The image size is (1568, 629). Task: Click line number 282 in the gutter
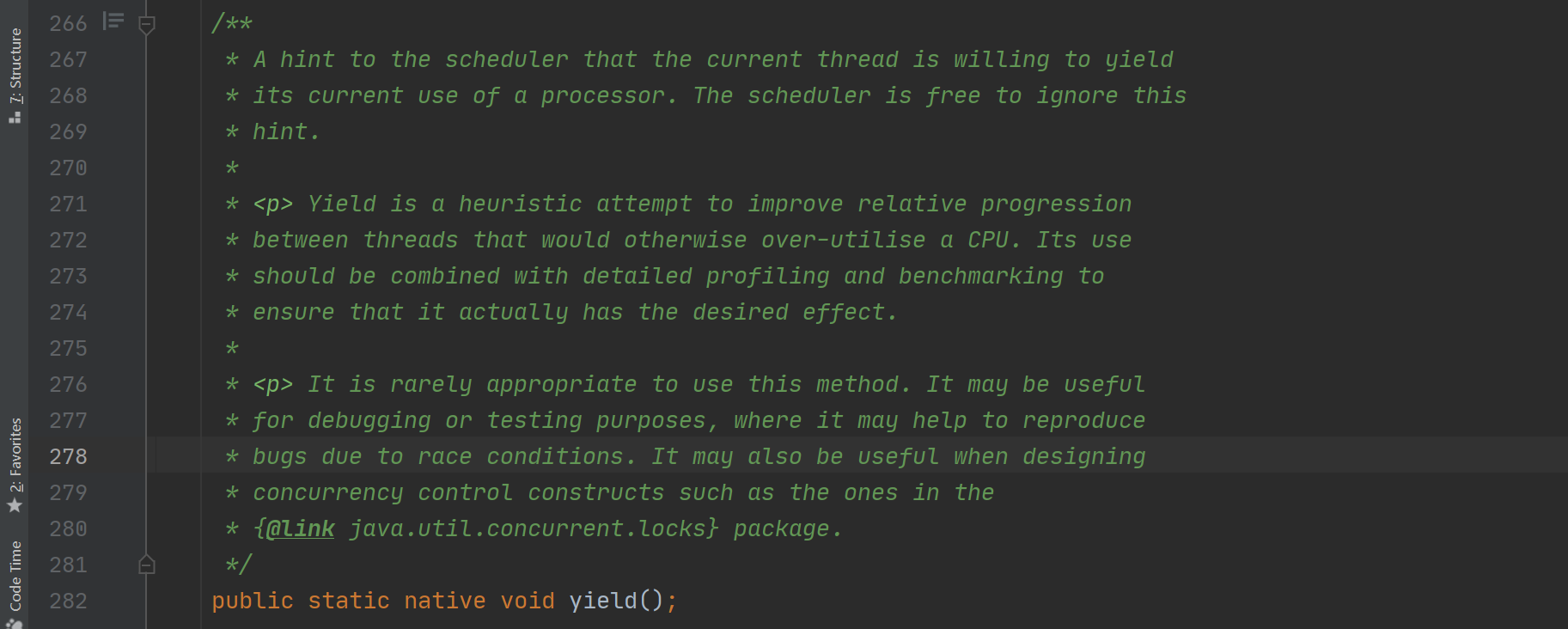pyautogui.click(x=68, y=601)
